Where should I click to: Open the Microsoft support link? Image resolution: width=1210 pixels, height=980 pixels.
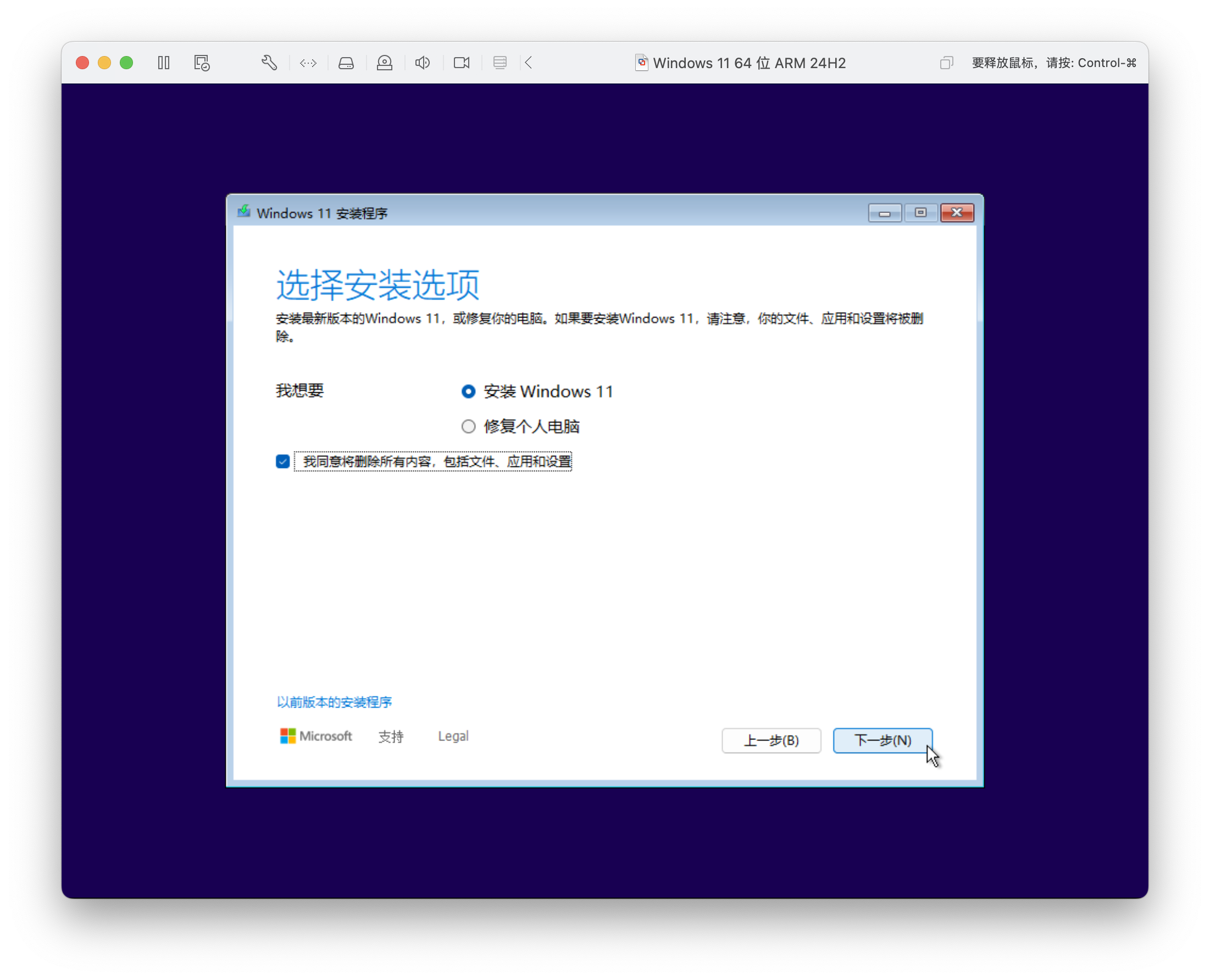pyautogui.click(x=391, y=736)
